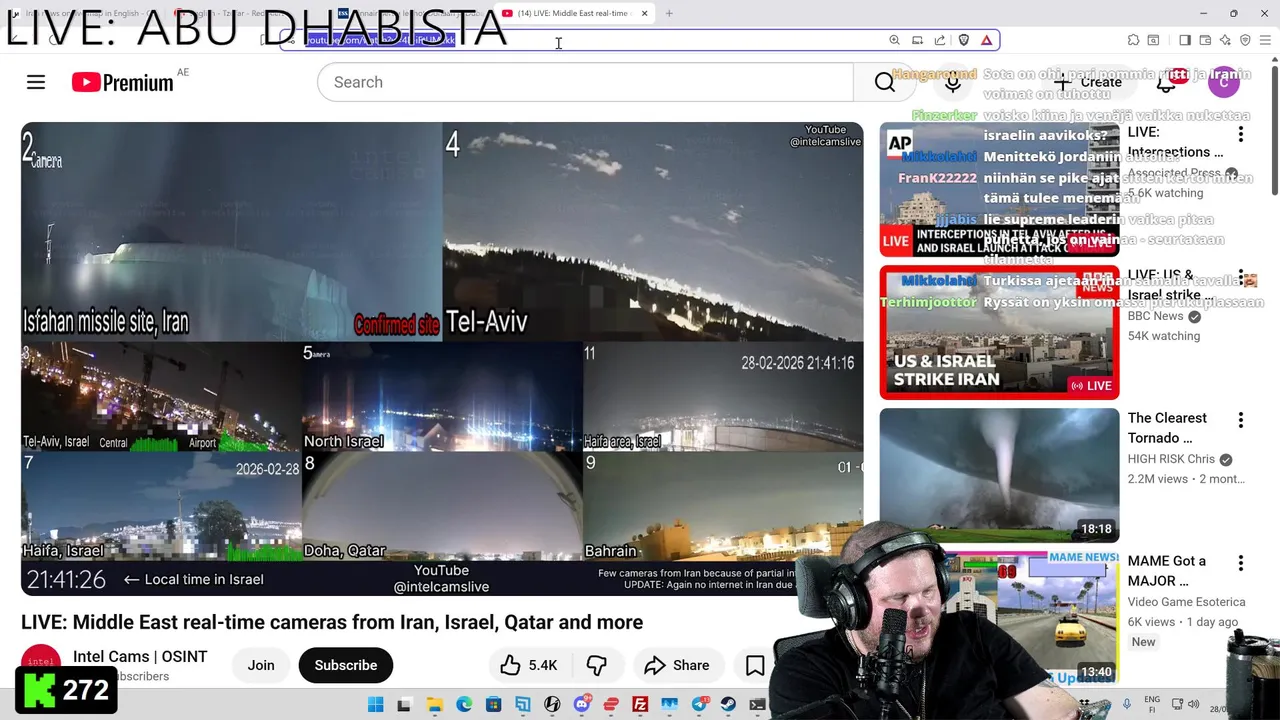This screenshot has height=720, width=1280.
Task: Dislike the Intel Cams live video
Action: click(x=597, y=665)
